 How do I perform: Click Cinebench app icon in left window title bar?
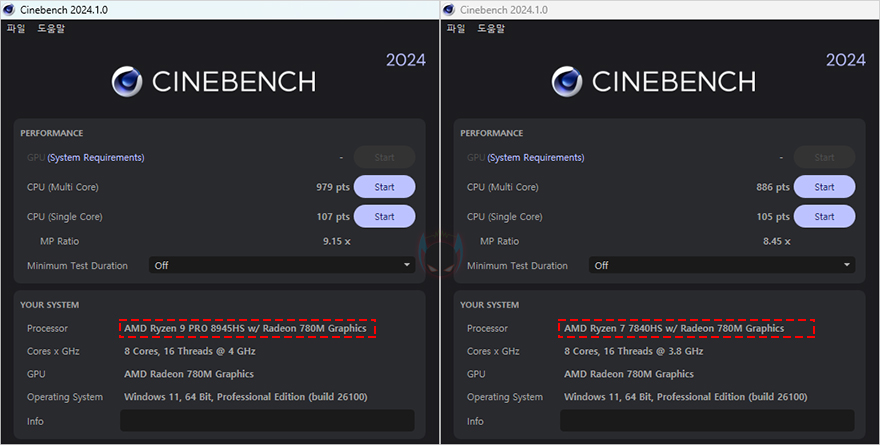tap(9, 10)
